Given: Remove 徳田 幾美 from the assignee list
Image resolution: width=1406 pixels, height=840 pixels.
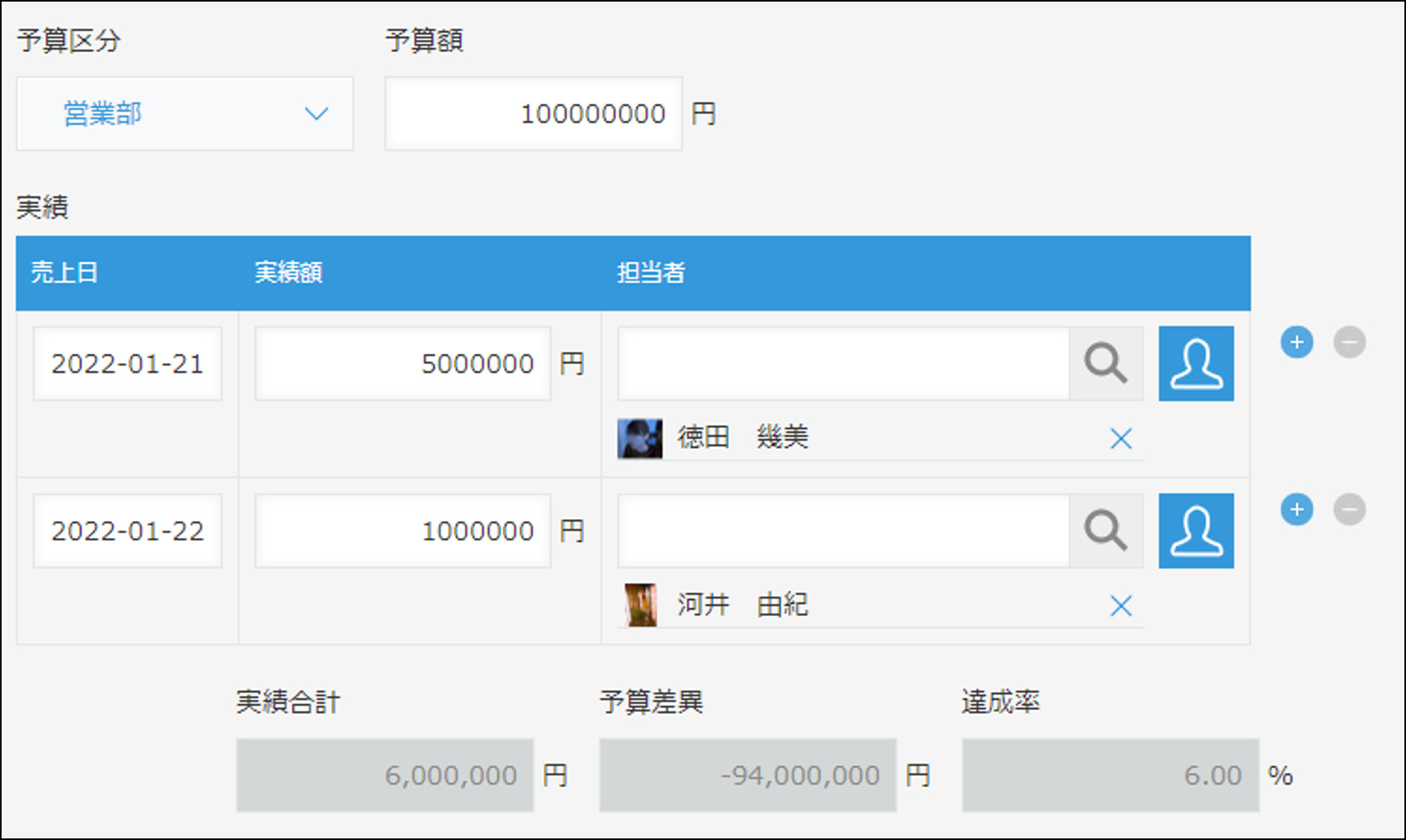Looking at the screenshot, I should (1121, 438).
